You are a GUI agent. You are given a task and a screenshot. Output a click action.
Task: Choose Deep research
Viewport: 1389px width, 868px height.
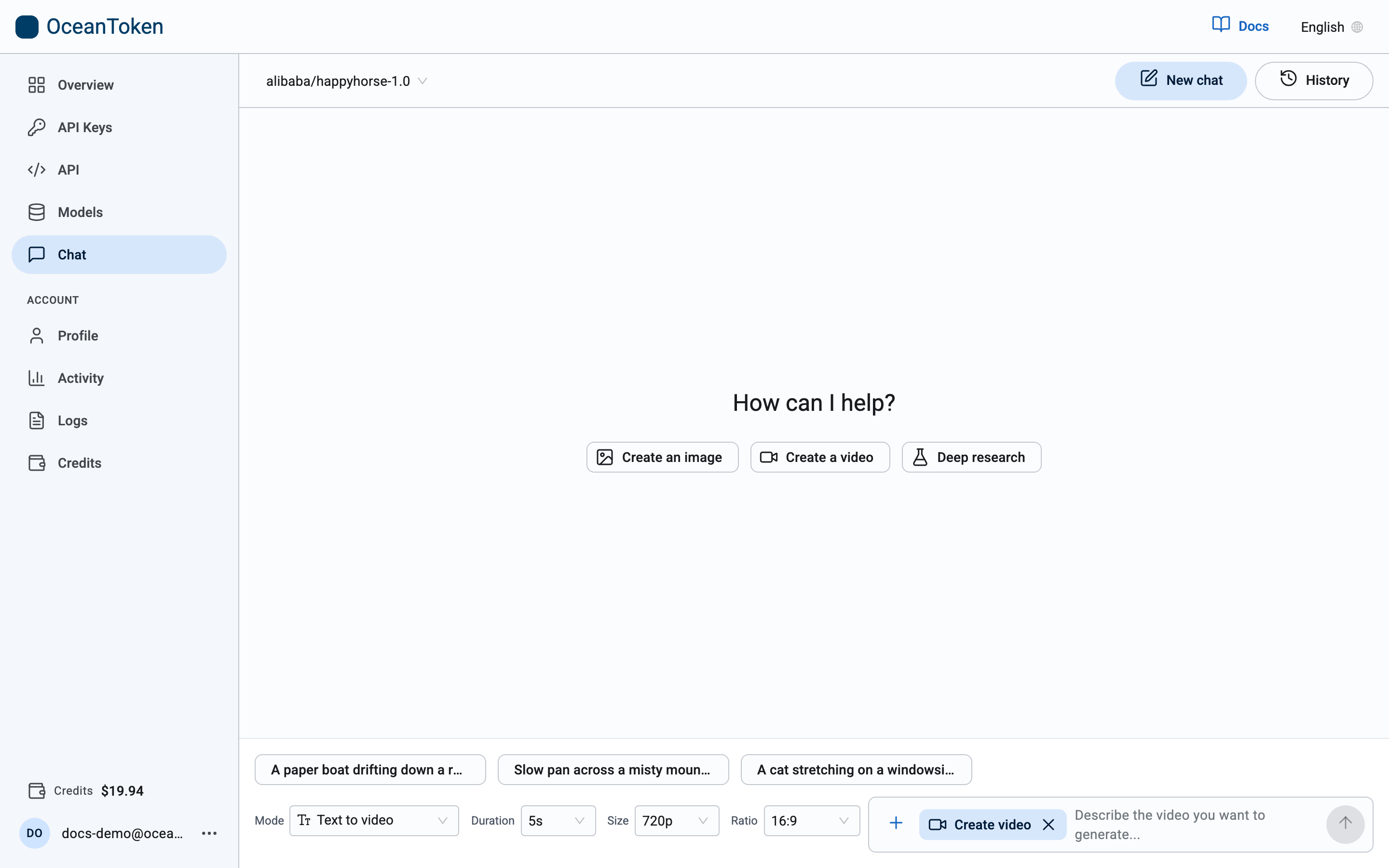[x=971, y=458]
